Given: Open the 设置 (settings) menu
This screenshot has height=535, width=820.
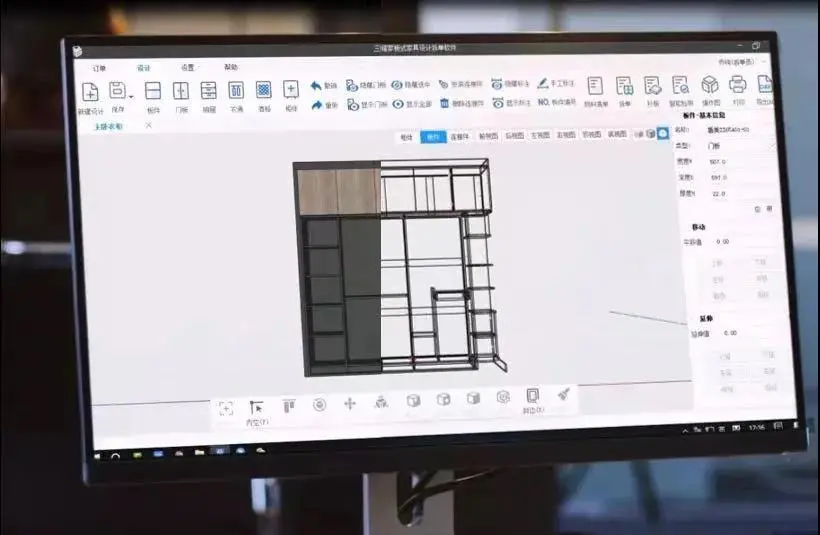Looking at the screenshot, I should (187, 67).
